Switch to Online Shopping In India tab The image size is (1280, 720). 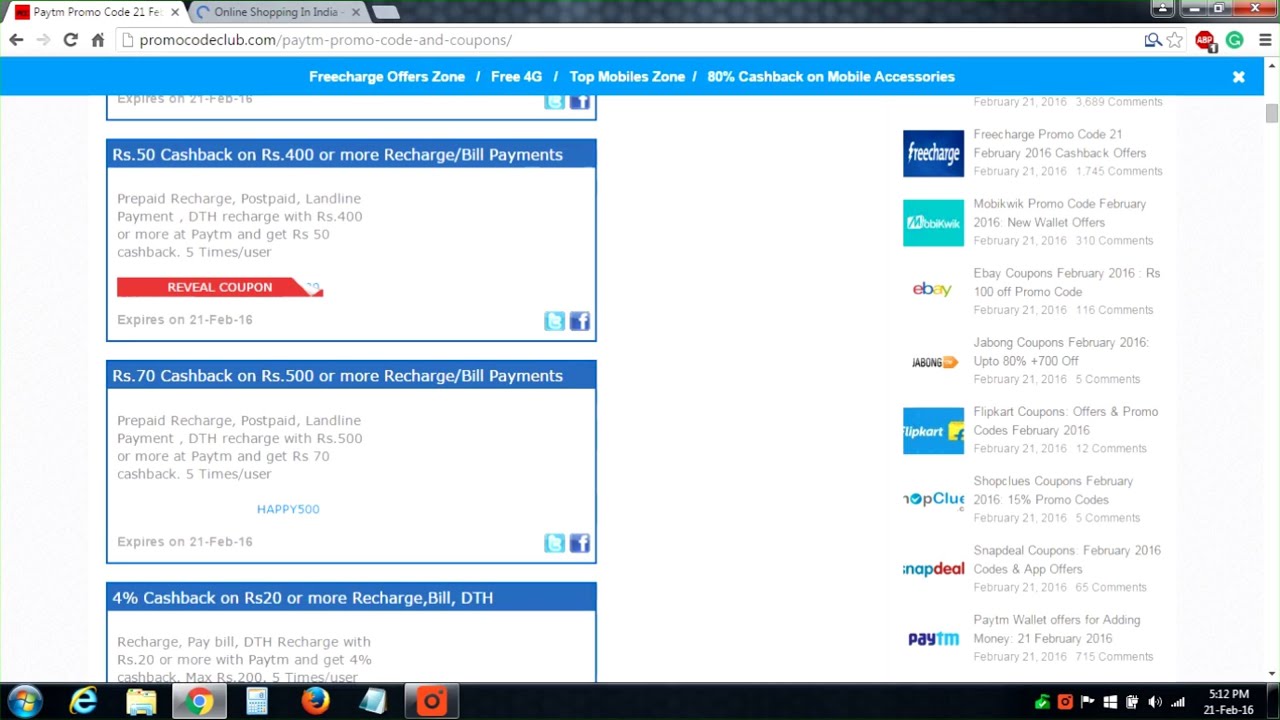(x=277, y=12)
